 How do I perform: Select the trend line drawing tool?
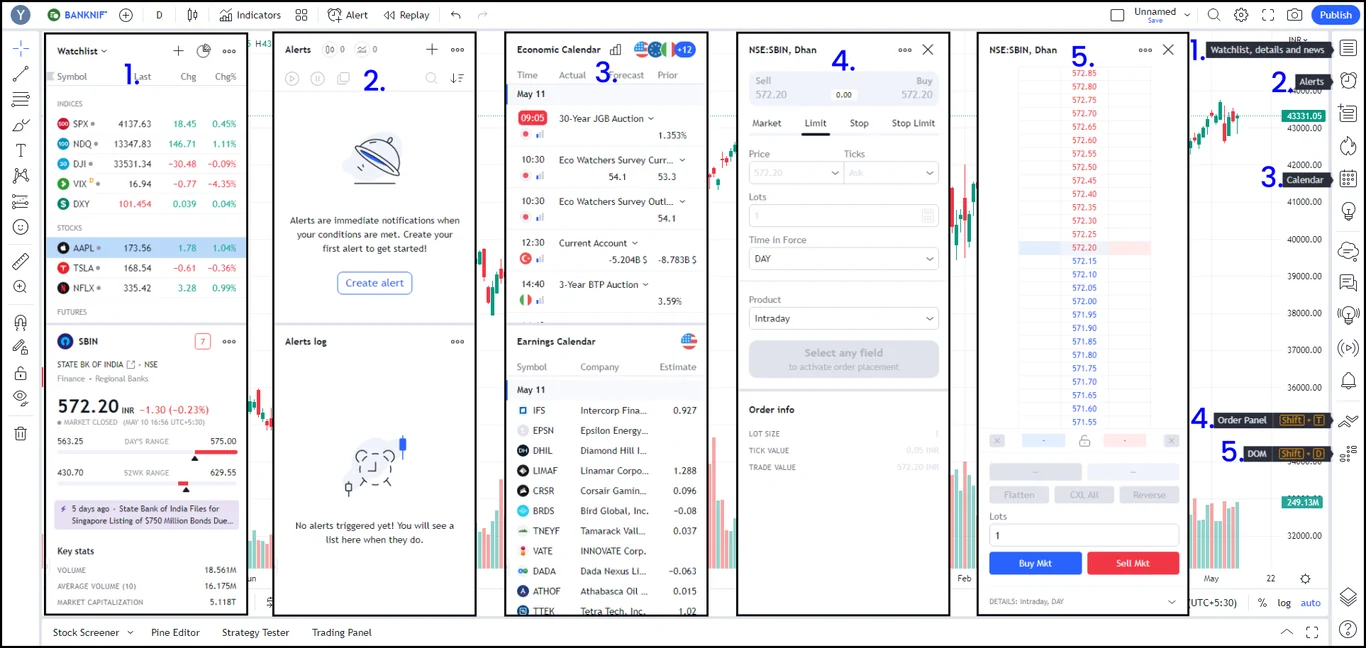[x=20, y=74]
